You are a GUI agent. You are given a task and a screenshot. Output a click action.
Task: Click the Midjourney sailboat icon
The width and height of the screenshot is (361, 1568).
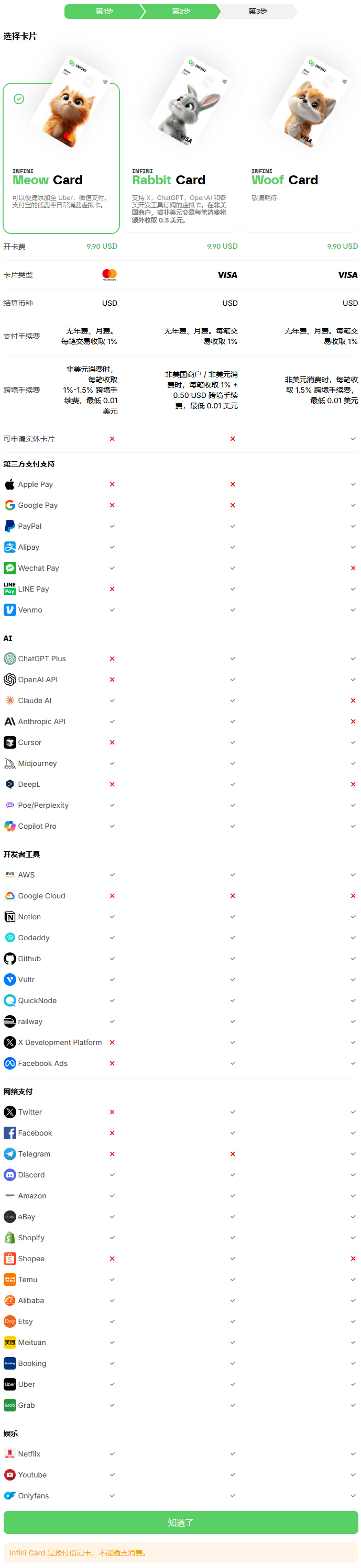point(10,763)
